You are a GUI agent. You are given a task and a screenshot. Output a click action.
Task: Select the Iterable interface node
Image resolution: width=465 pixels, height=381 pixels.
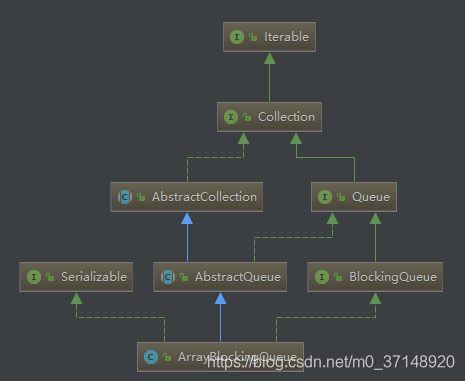[269, 37]
